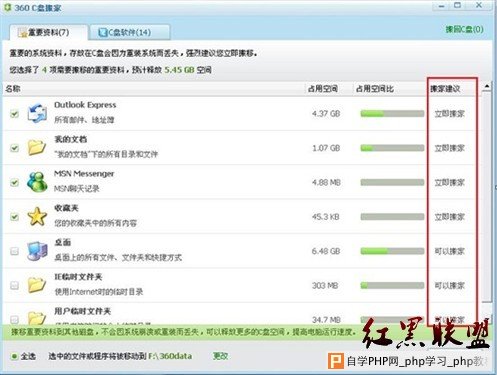Click the F:\360data destination path
This screenshot has width=497, height=375.
point(170,356)
